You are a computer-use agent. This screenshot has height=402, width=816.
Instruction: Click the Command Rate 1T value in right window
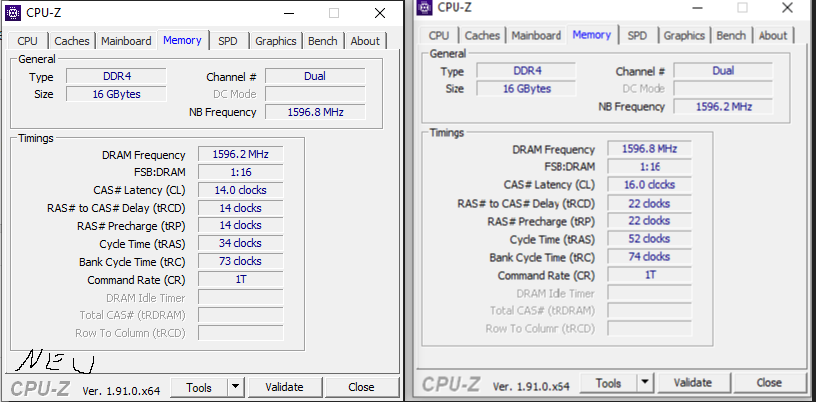(x=649, y=275)
